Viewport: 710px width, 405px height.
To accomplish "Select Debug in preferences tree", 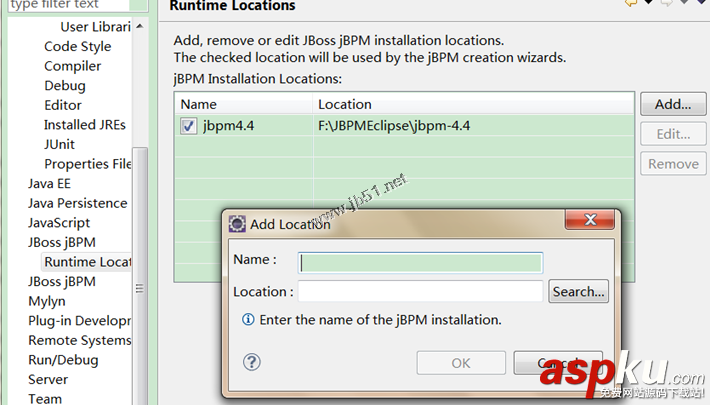I will point(65,86).
